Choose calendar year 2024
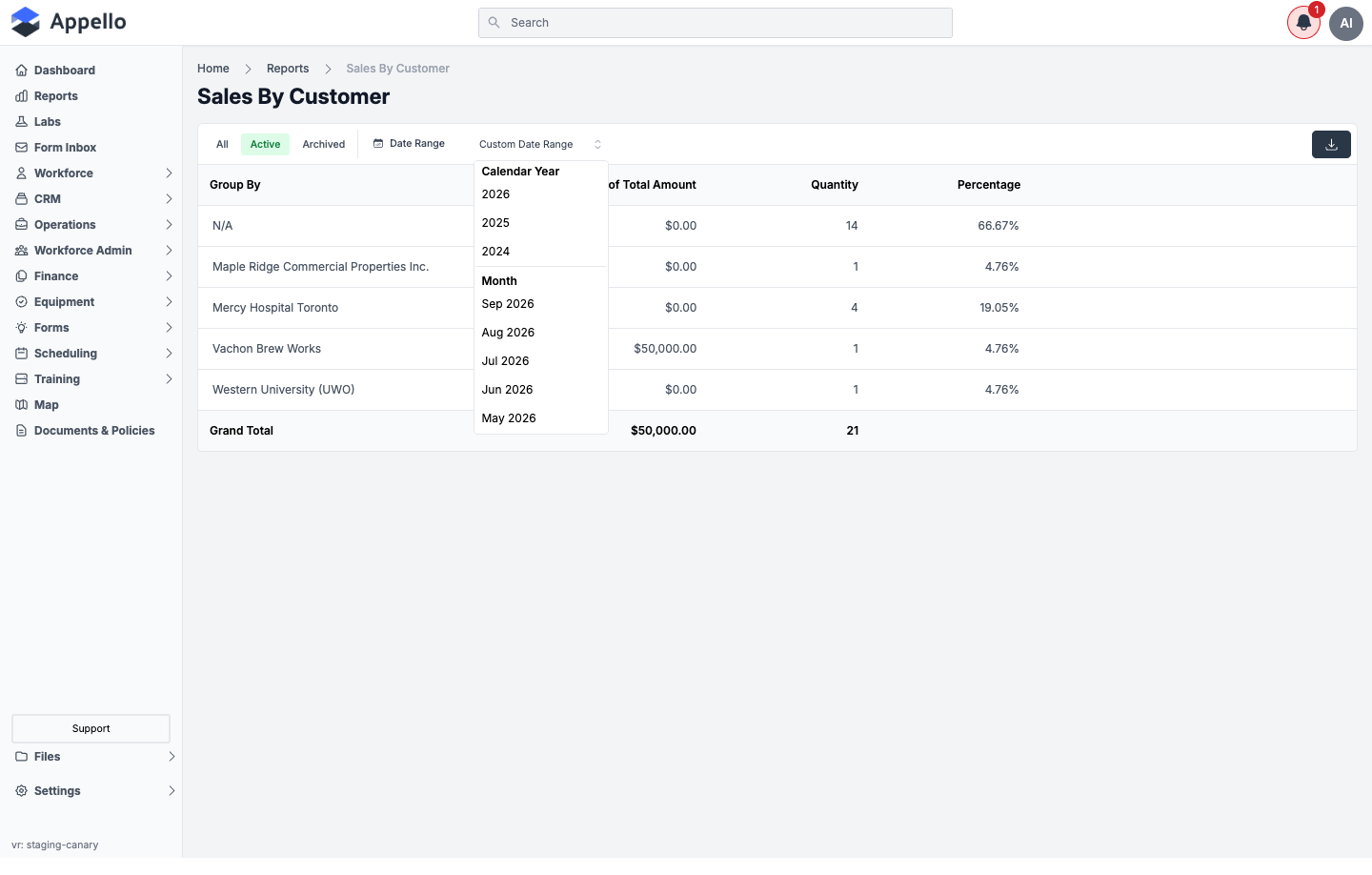 [540, 252]
